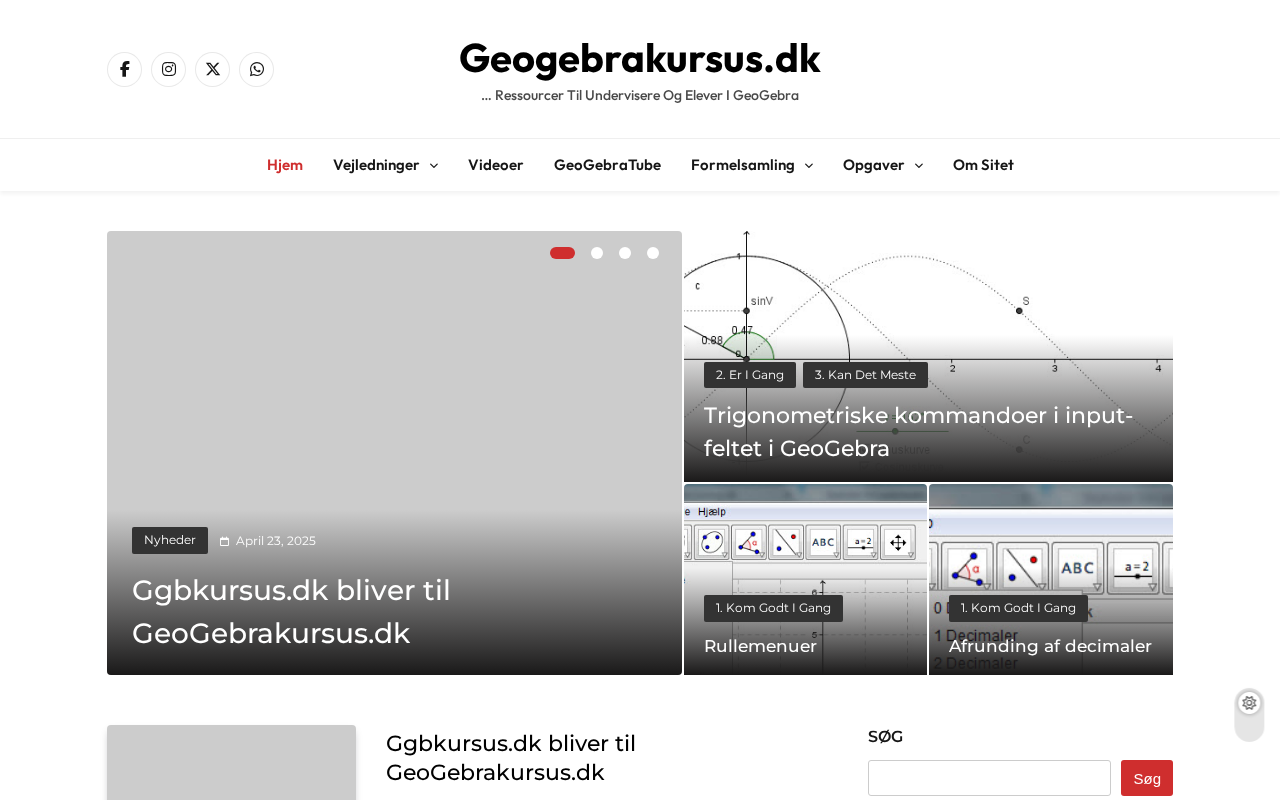Click the gear settings icon at right edge

pos(1249,703)
